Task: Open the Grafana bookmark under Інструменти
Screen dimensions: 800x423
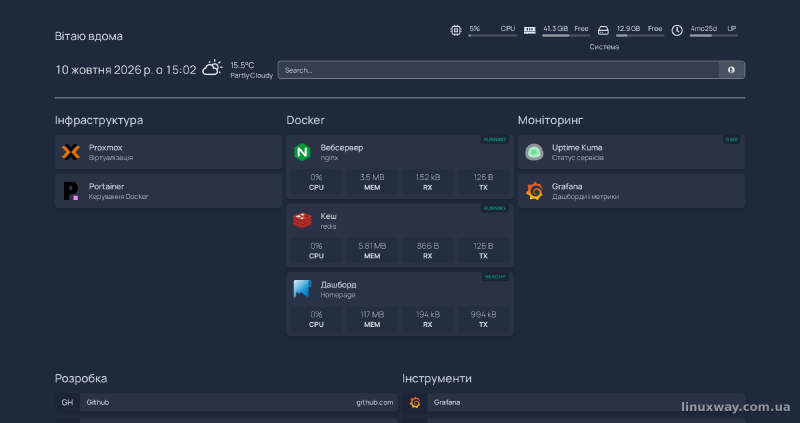Action: (x=573, y=403)
